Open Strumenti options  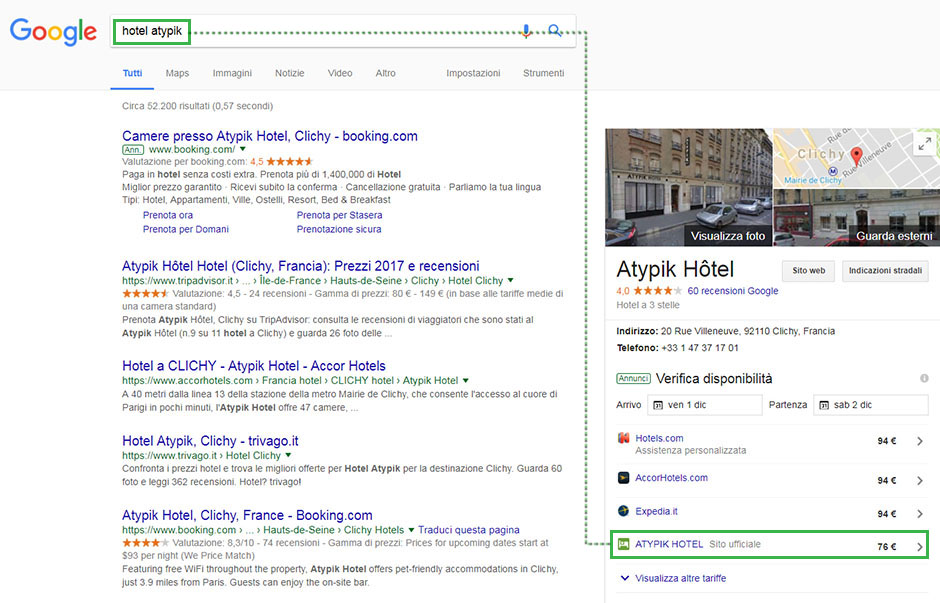544,73
